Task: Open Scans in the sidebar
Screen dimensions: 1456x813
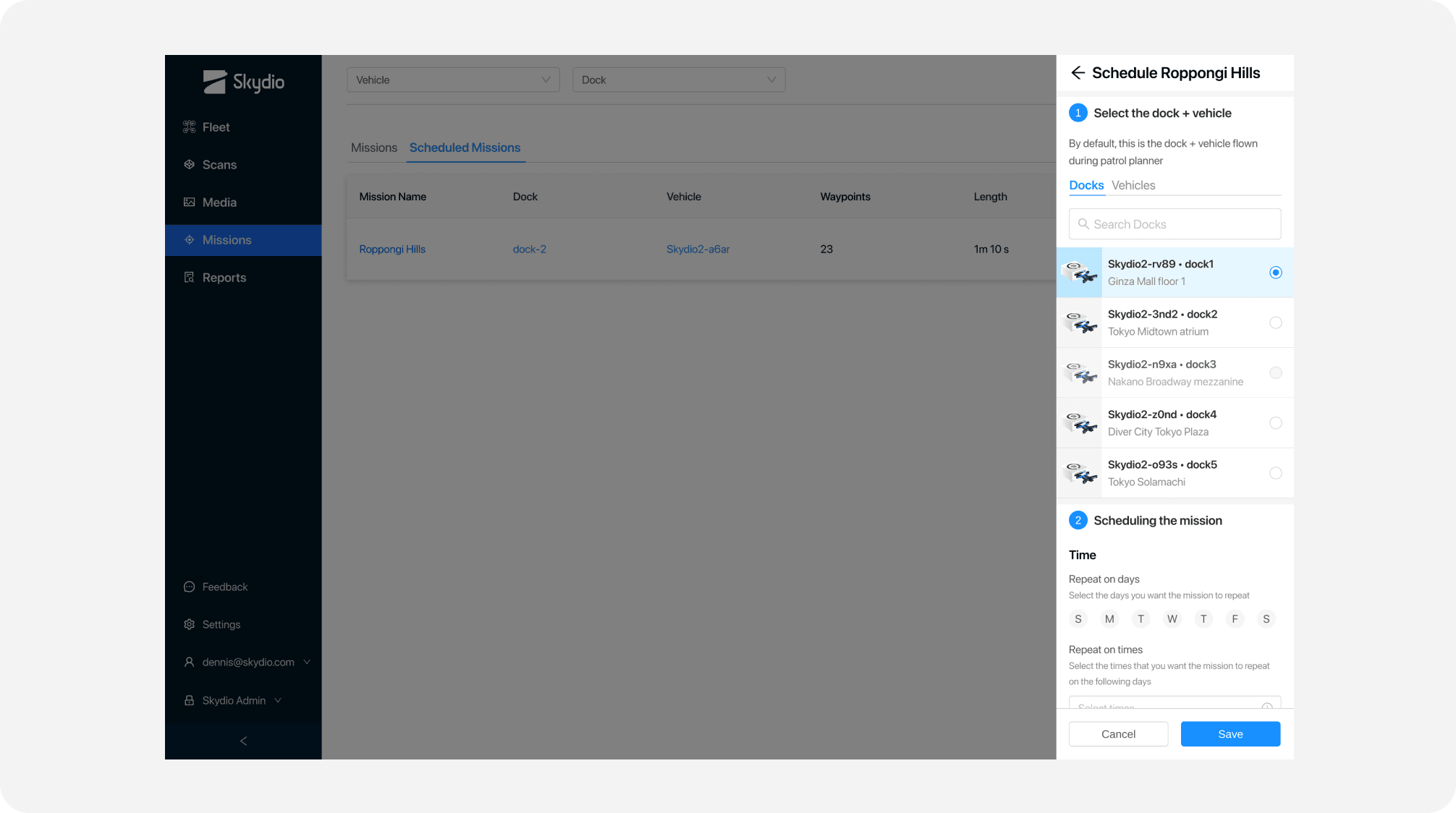Action: pyautogui.click(x=243, y=164)
